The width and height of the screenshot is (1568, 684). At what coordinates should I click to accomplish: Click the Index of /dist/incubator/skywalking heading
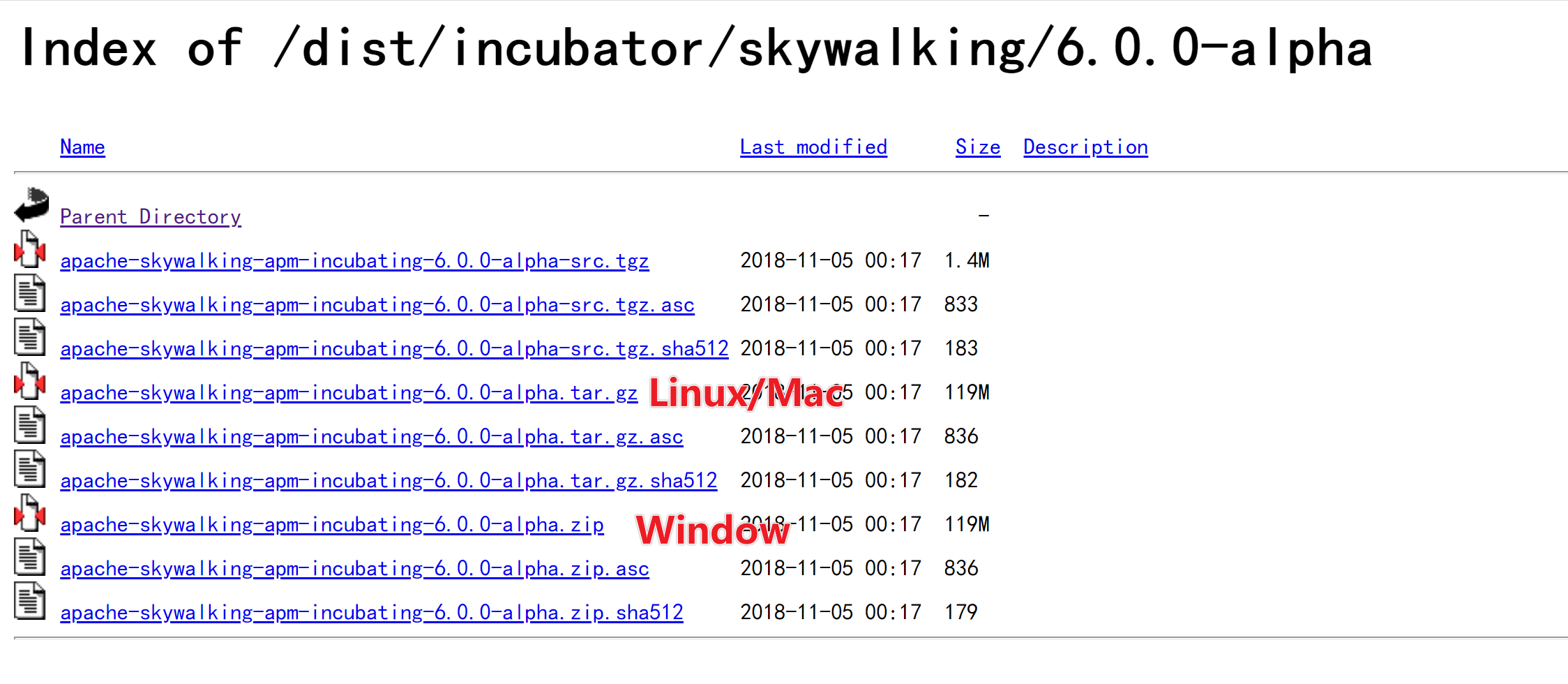[x=697, y=49]
